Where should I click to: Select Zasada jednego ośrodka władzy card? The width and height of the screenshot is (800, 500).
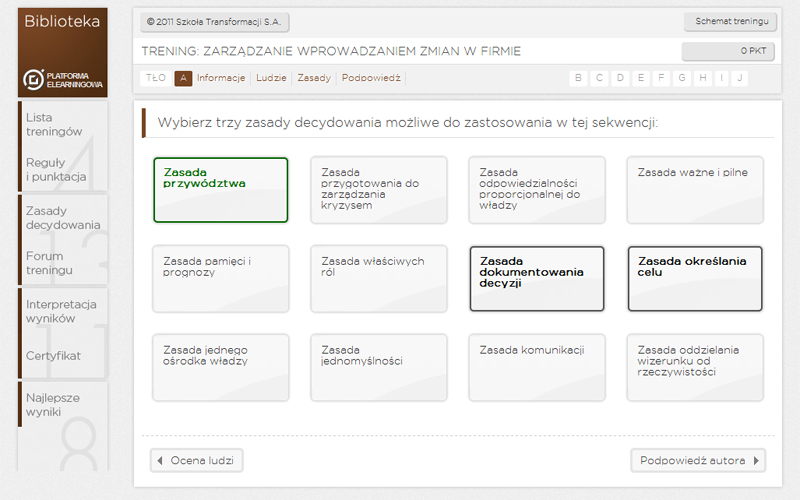[x=221, y=367]
